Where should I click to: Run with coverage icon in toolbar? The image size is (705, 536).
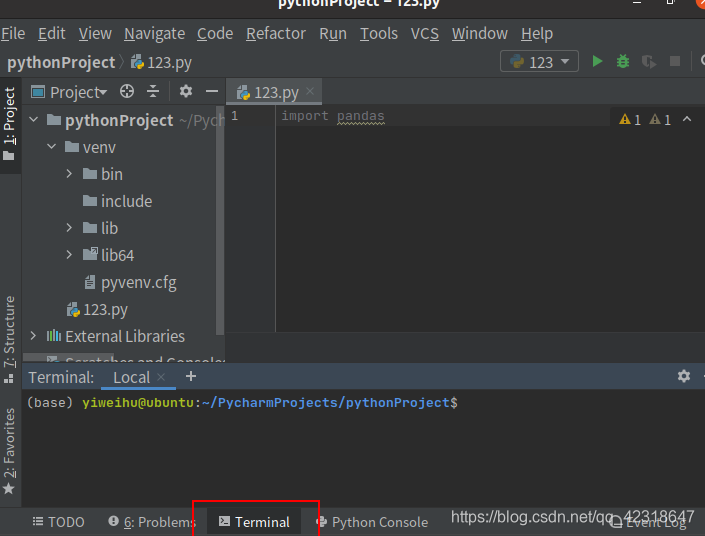click(x=648, y=62)
